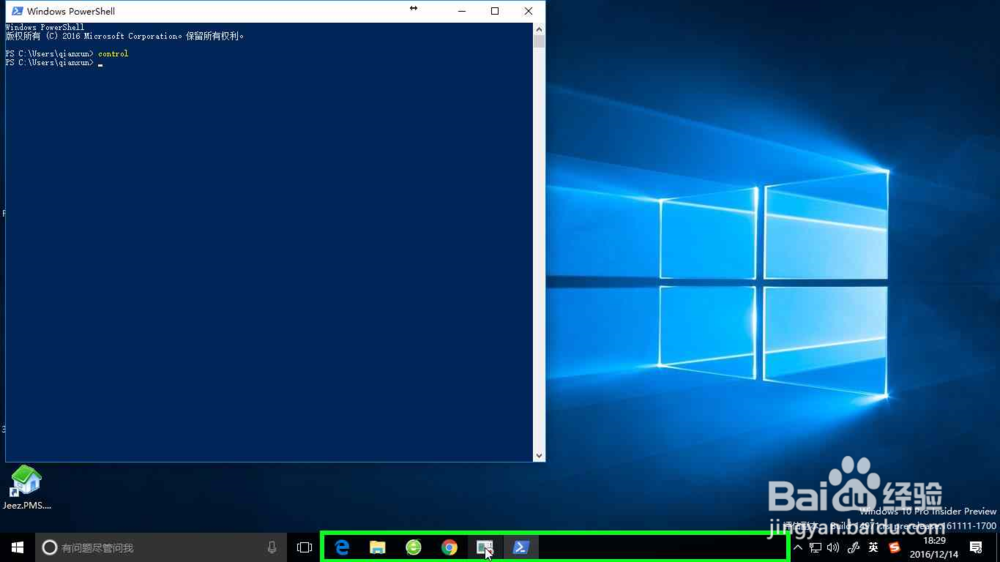Select the PowerShell taskbar icon
This screenshot has height=562, width=1000.
click(x=521, y=547)
